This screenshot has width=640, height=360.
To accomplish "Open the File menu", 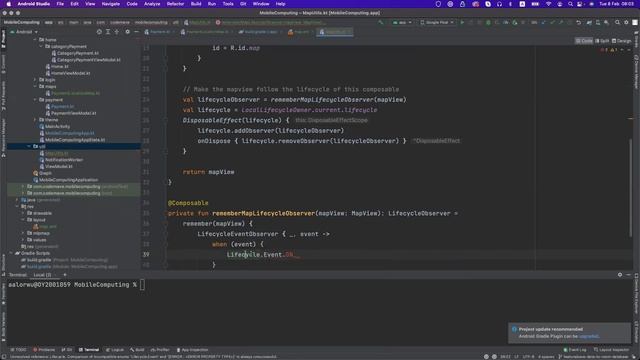I will click(60, 4).
